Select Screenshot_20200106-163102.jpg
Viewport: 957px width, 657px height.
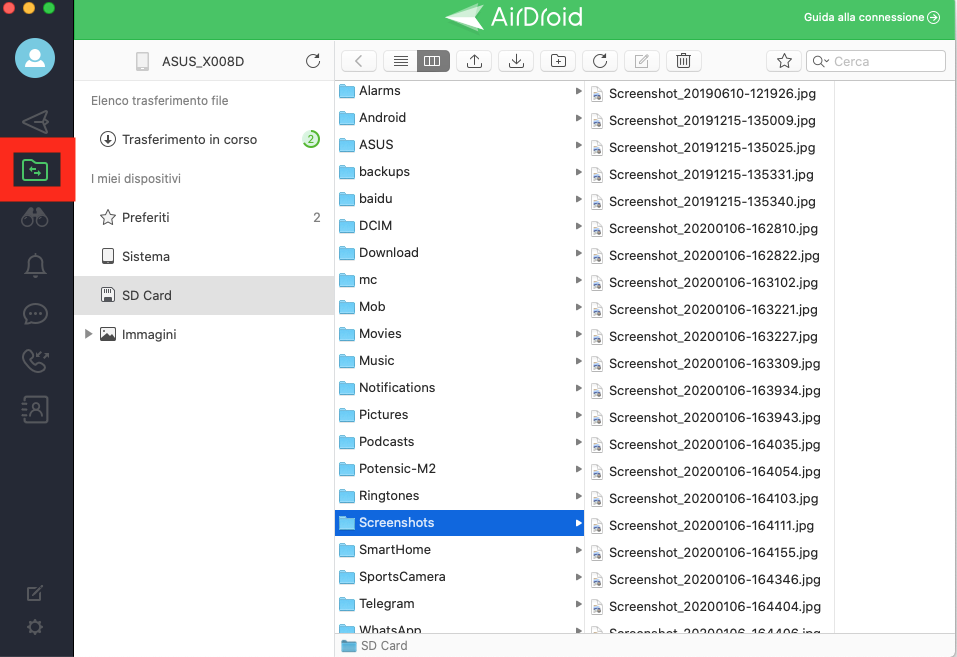pos(710,283)
